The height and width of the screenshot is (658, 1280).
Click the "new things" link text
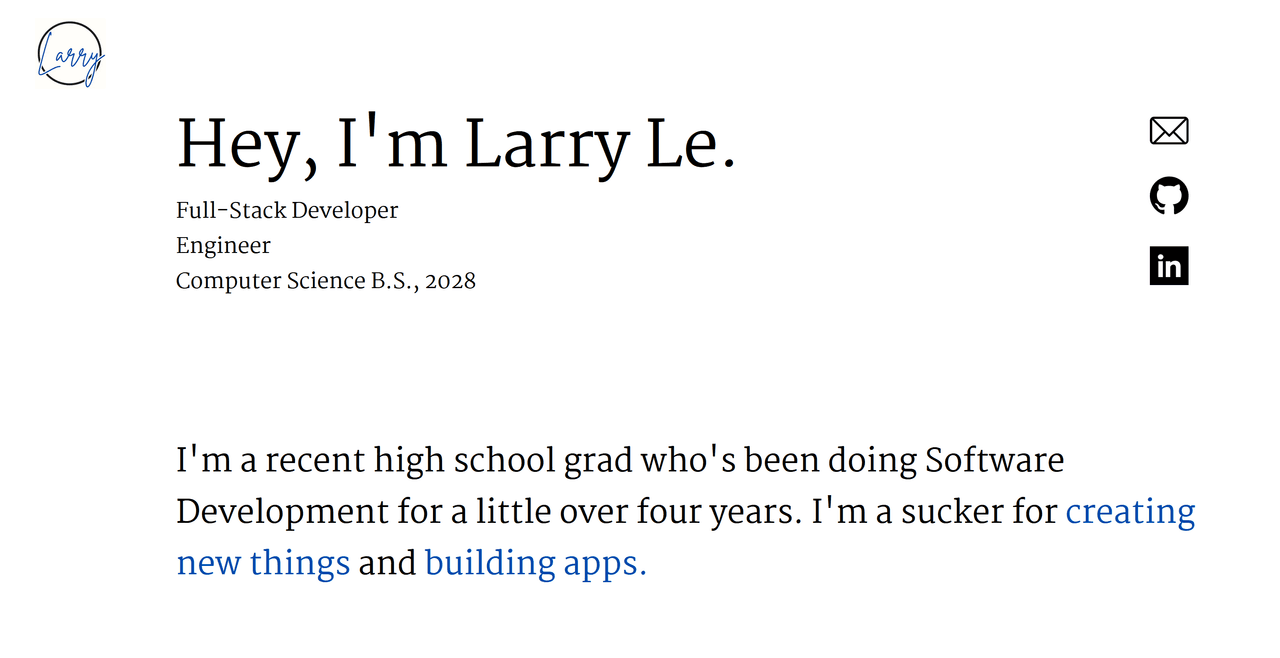[x=263, y=563]
